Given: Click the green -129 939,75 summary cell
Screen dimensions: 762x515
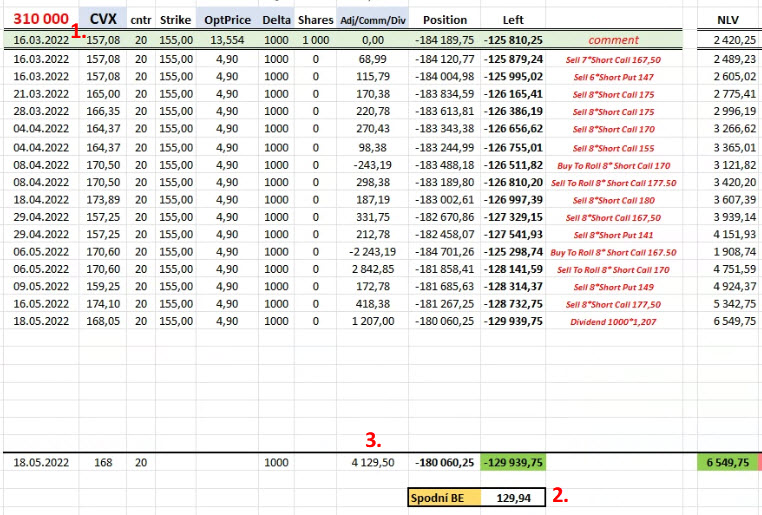Looking at the screenshot, I should coord(513,463).
